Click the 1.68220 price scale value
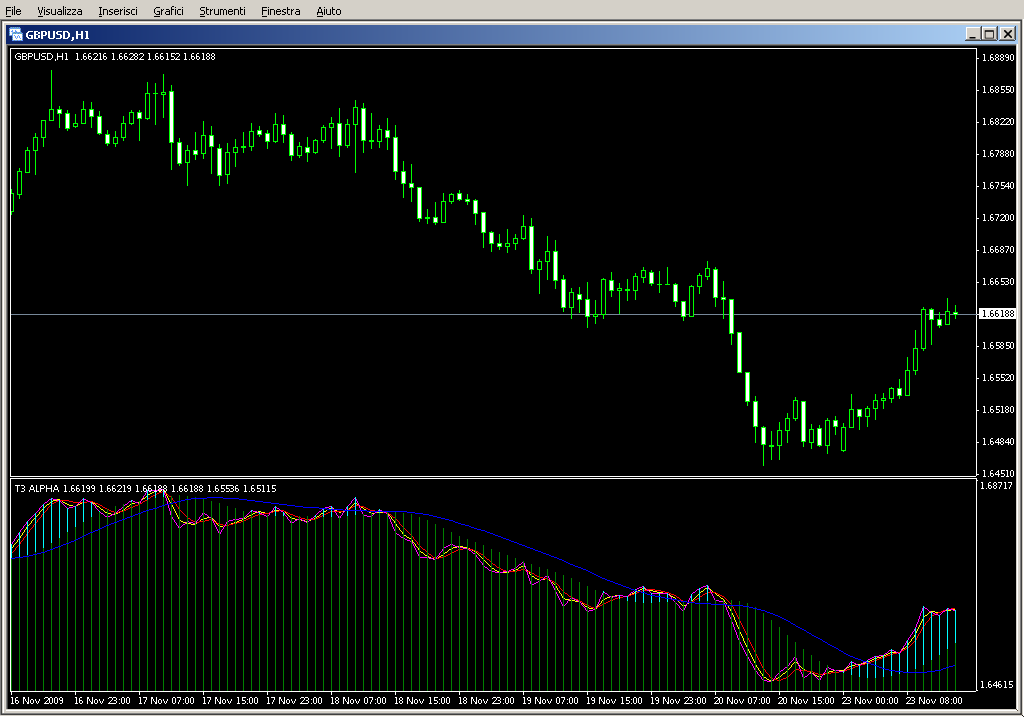Viewport: 1024px width, 717px height. [998, 121]
